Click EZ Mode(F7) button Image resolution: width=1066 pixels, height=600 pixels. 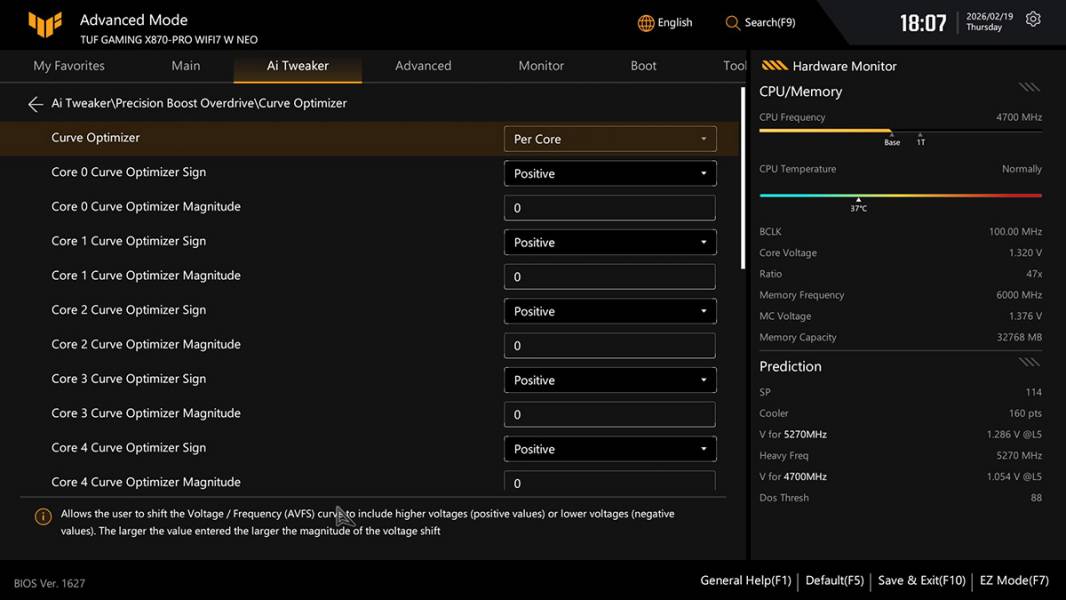pos(1014,580)
